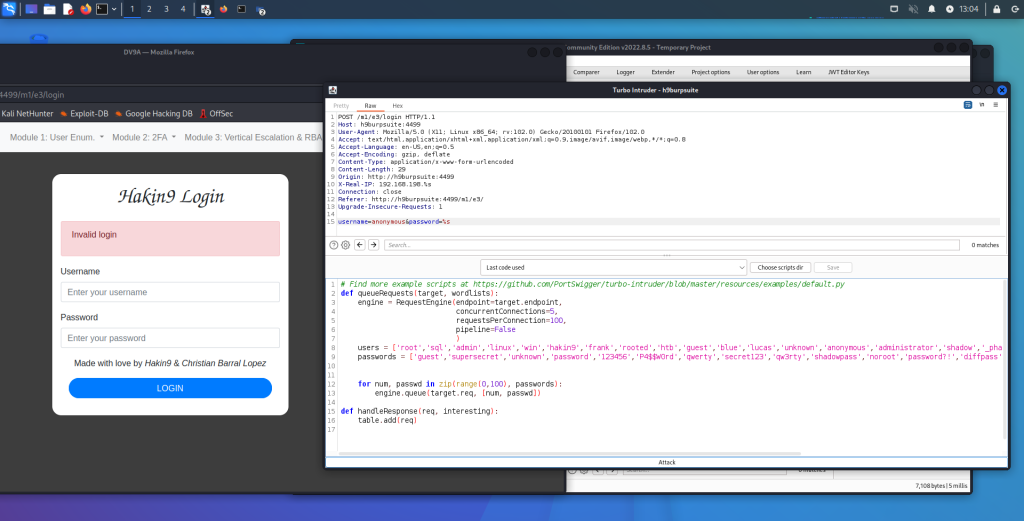Open the text editor panel launcher

coord(68,9)
